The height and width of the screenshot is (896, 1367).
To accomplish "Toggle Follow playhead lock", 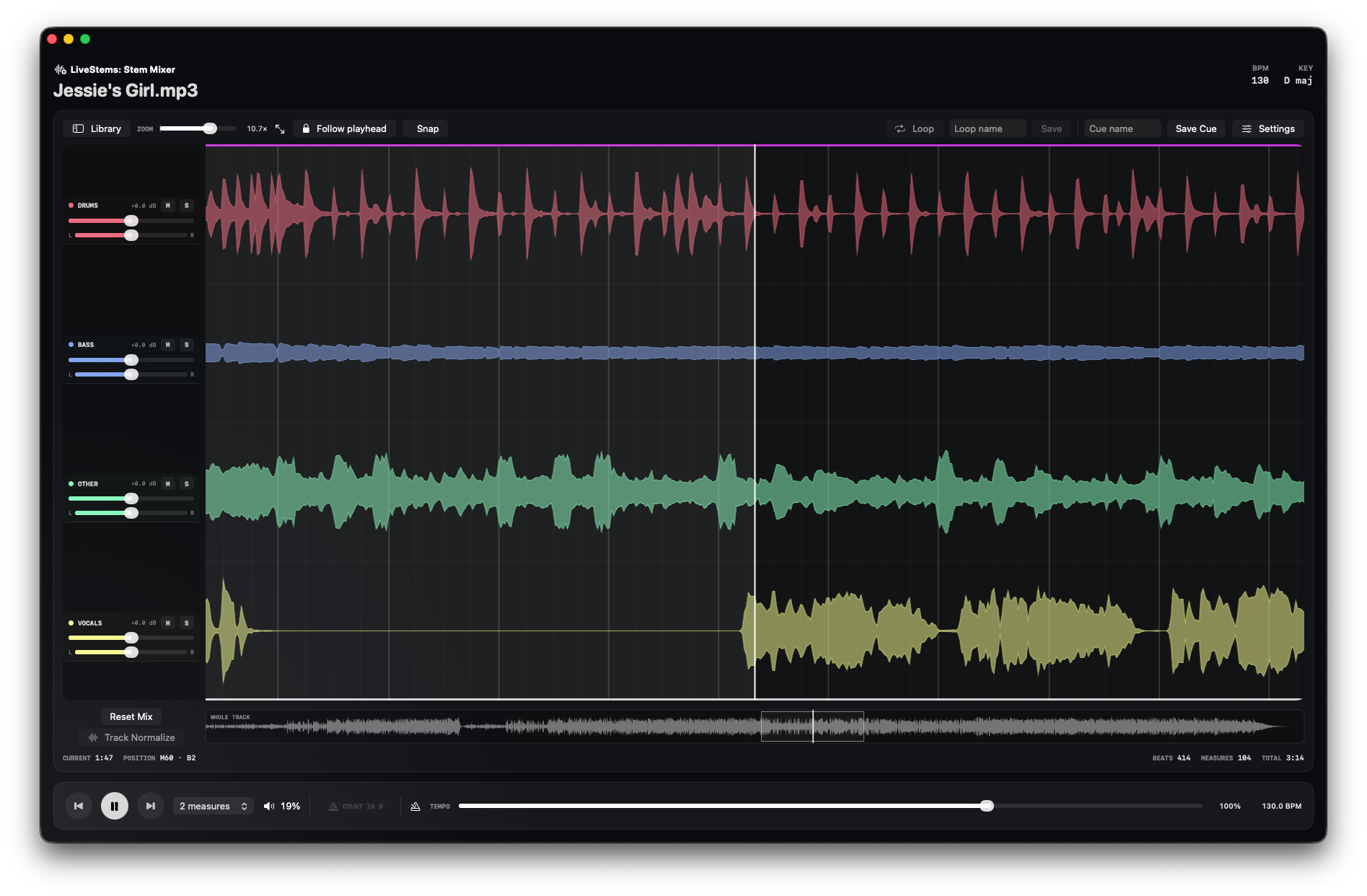I will (344, 128).
